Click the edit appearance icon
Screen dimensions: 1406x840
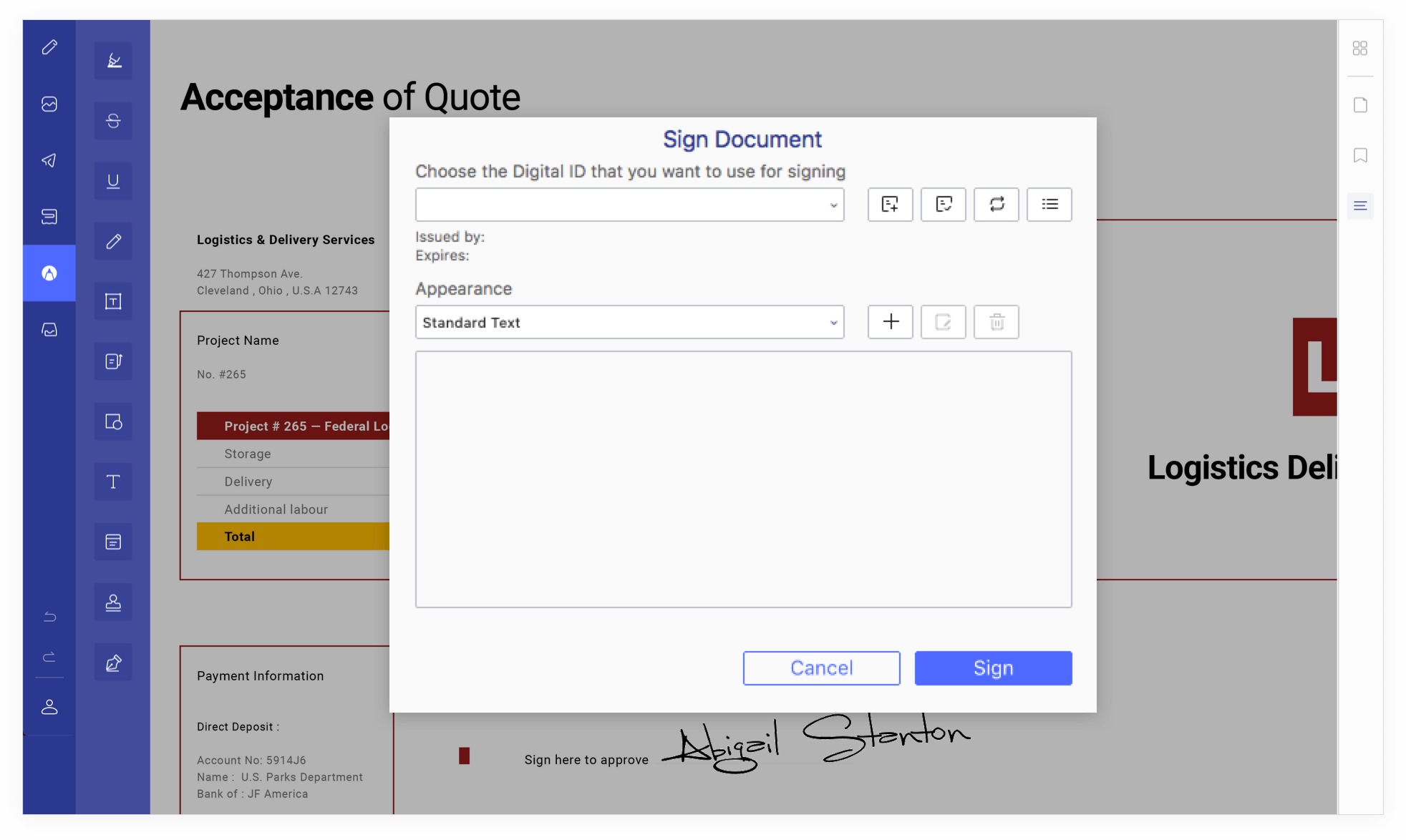(943, 322)
